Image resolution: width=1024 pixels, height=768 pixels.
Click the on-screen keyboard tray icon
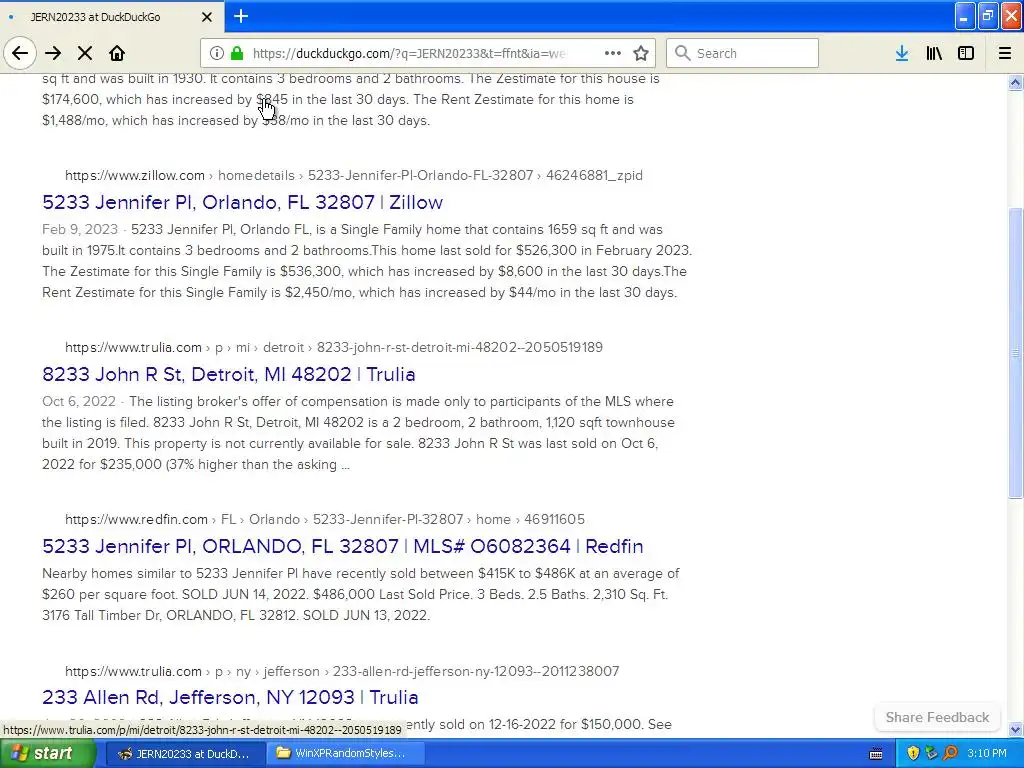[876, 754]
